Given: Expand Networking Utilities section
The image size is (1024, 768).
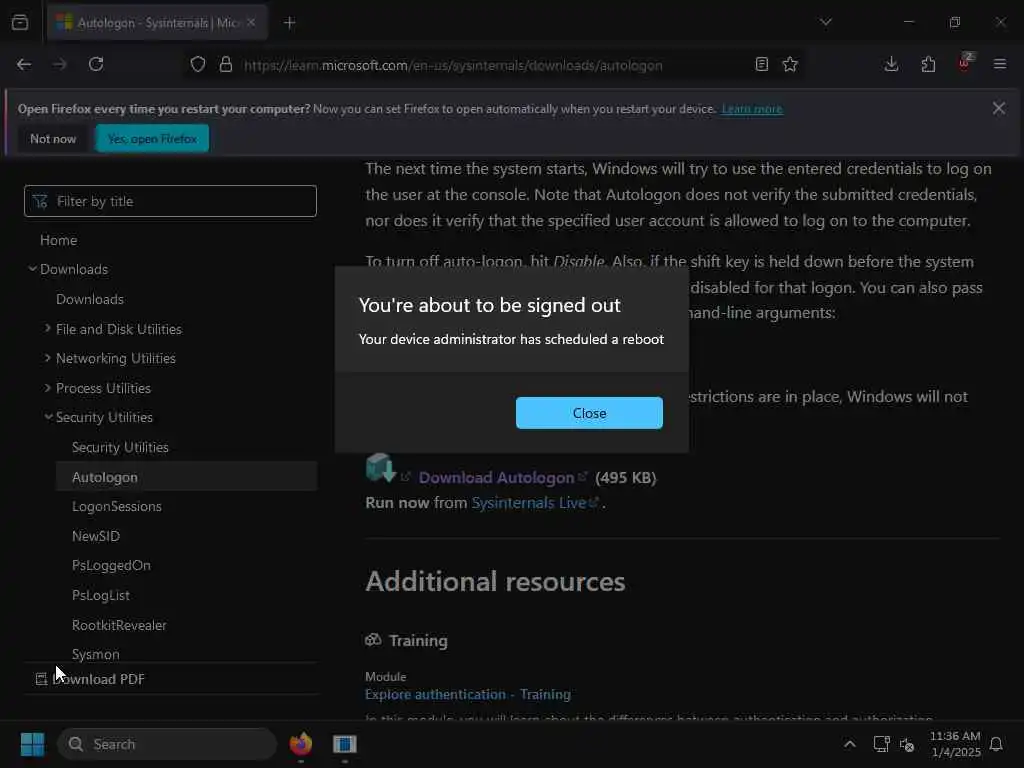Looking at the screenshot, I should click(115, 359).
